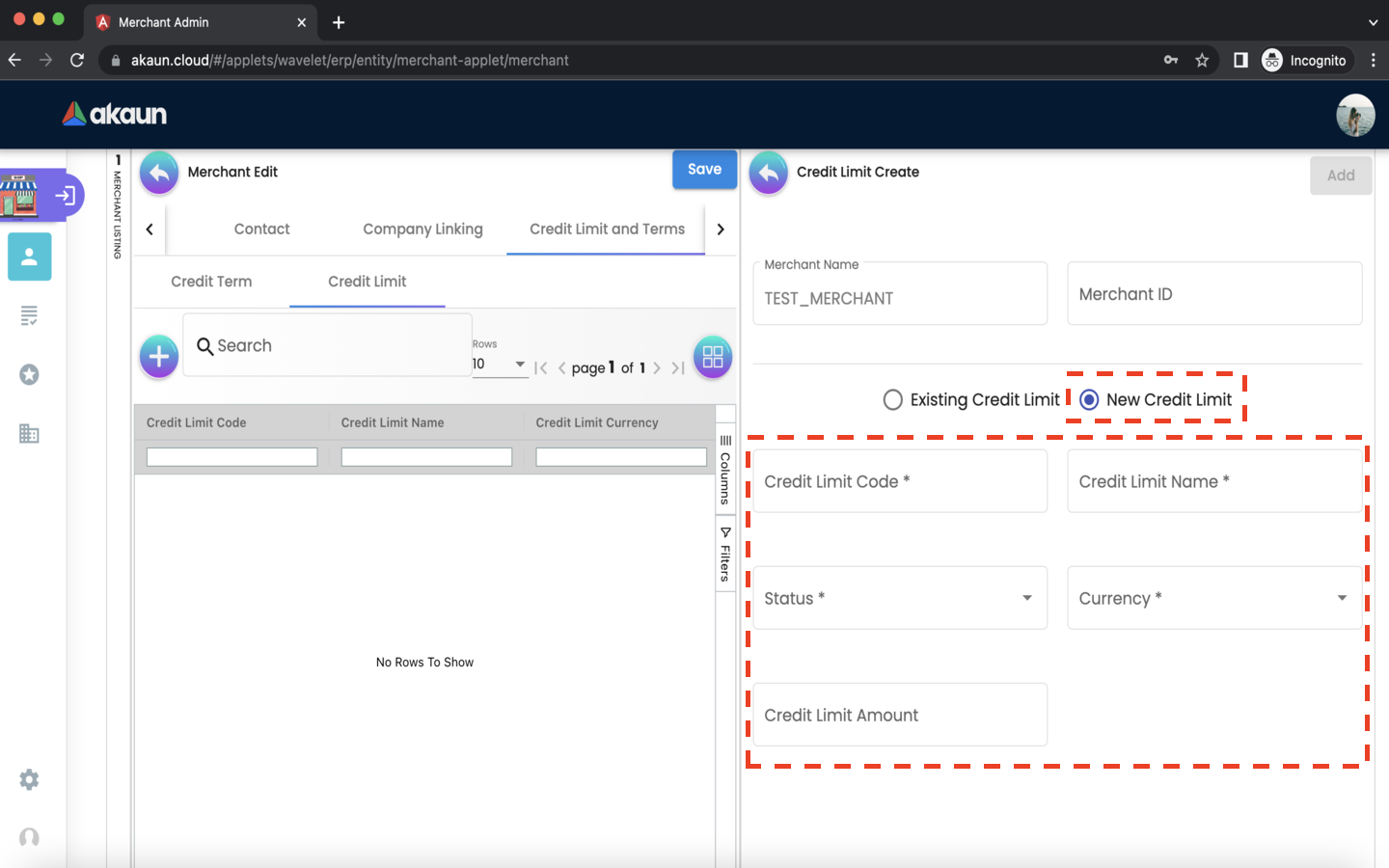The width and height of the screenshot is (1389, 868).
Task: Click the plus icon to add credit limit
Action: pyautogui.click(x=159, y=357)
